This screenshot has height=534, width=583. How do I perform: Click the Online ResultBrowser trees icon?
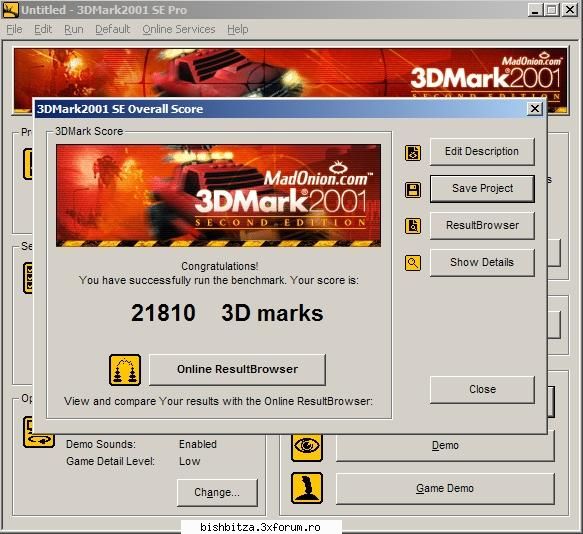click(x=125, y=370)
